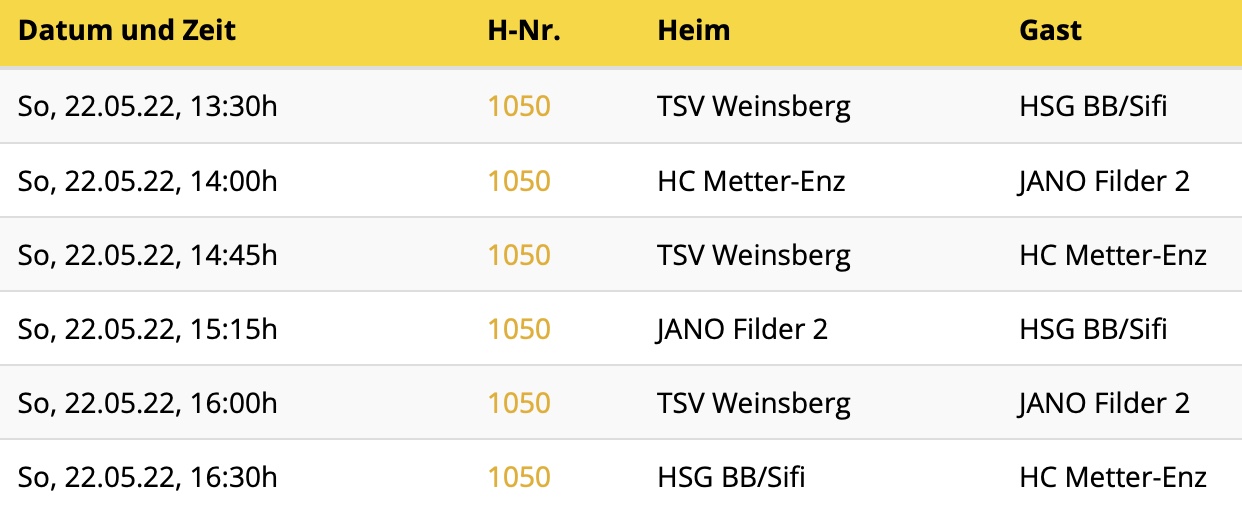This screenshot has height=508, width=1242.
Task: Click date cell So, 22.05.22, 14:45h
Action: (x=147, y=255)
